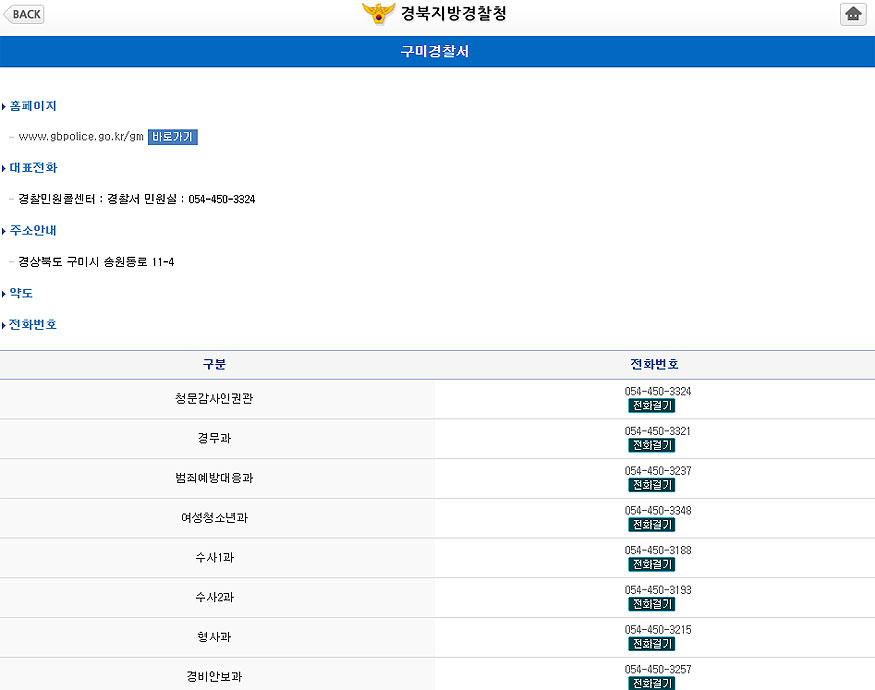Image resolution: width=875 pixels, height=690 pixels.
Task: Expand the 홈페이지 section
Action: (33, 106)
